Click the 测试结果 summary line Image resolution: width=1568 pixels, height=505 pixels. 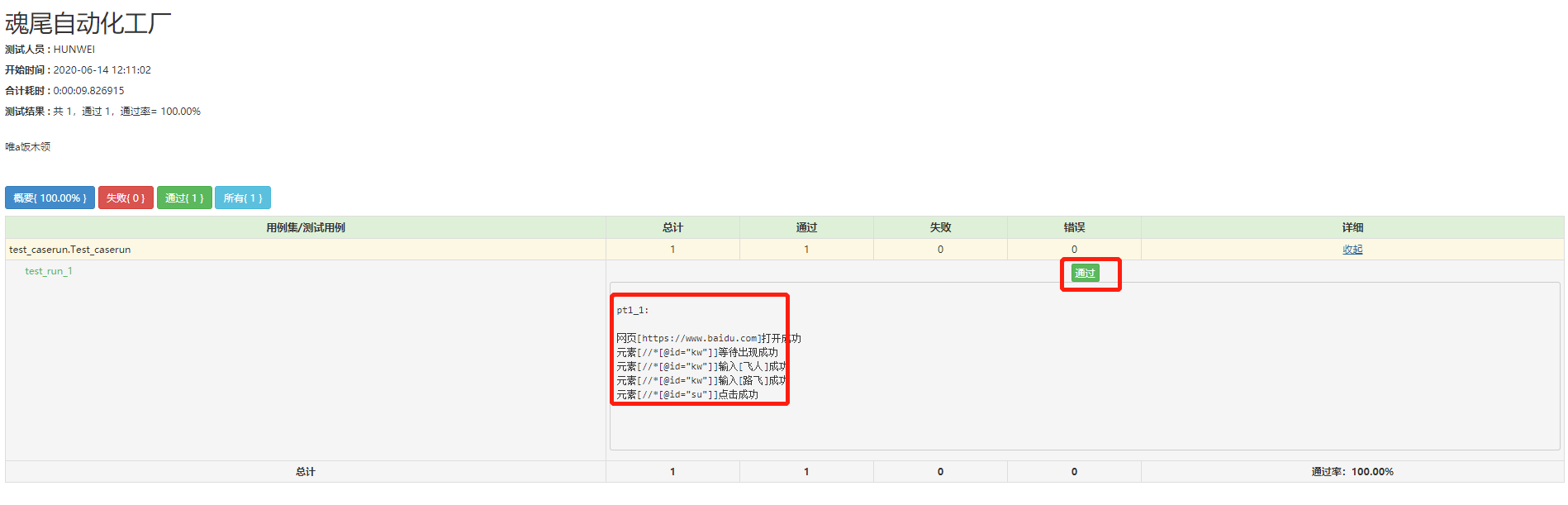tap(102, 112)
